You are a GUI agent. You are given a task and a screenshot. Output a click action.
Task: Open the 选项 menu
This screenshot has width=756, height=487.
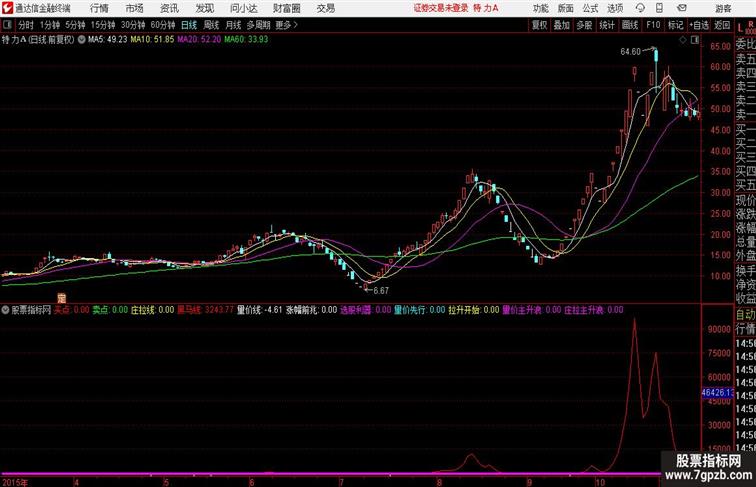(615, 8)
